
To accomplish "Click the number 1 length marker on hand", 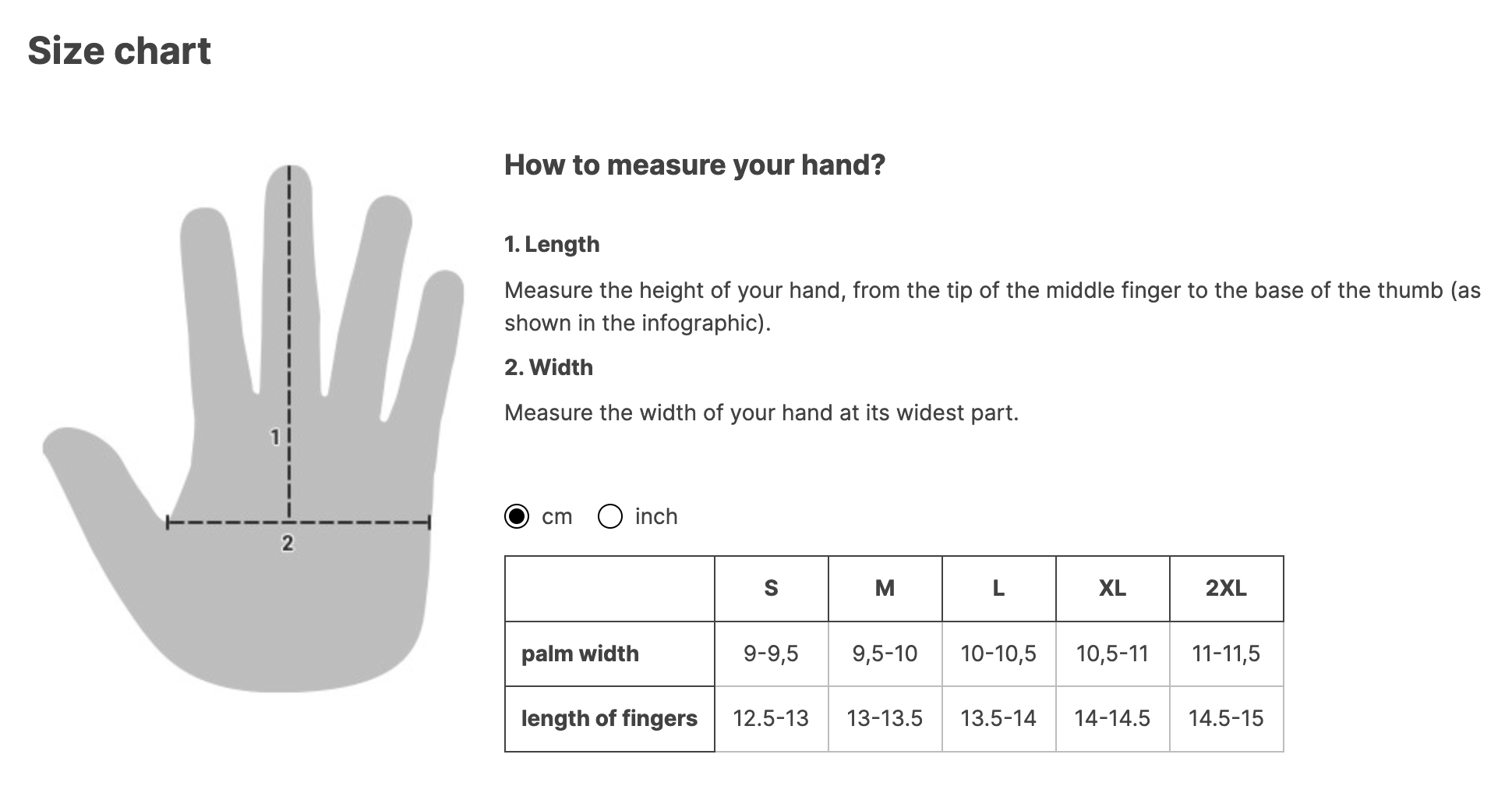I will pyautogui.click(x=274, y=437).
